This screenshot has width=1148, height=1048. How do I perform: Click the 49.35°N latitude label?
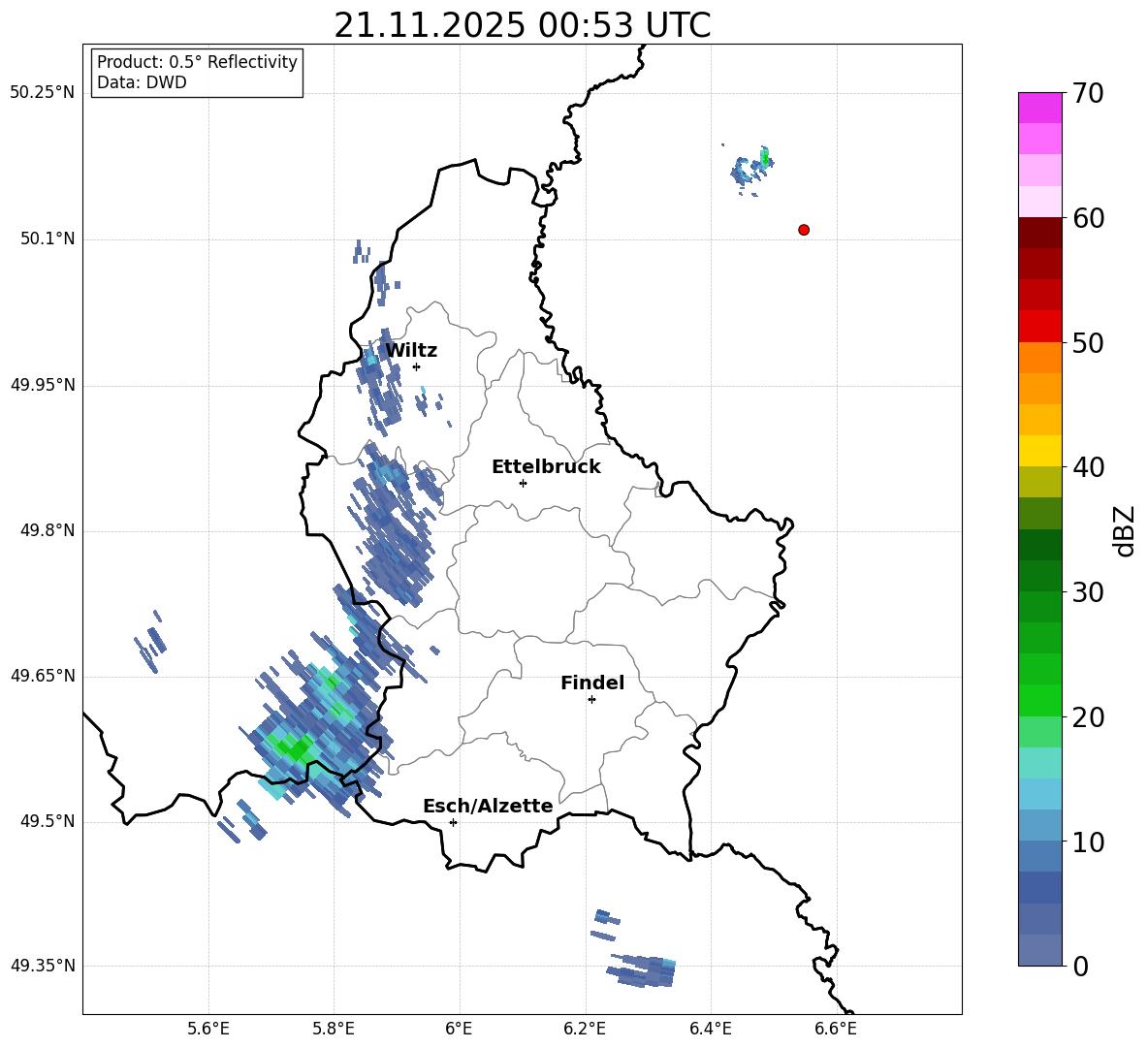[x=43, y=967]
